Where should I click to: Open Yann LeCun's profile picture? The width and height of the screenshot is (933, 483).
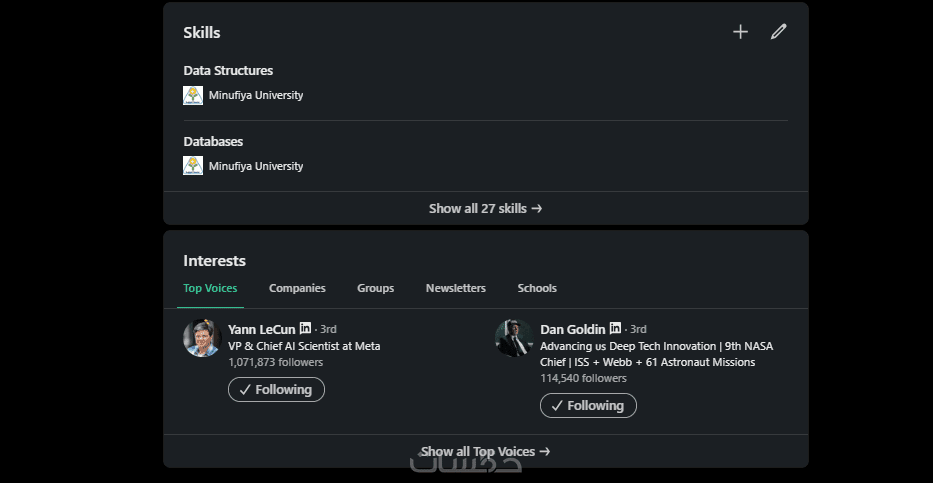(x=201, y=338)
